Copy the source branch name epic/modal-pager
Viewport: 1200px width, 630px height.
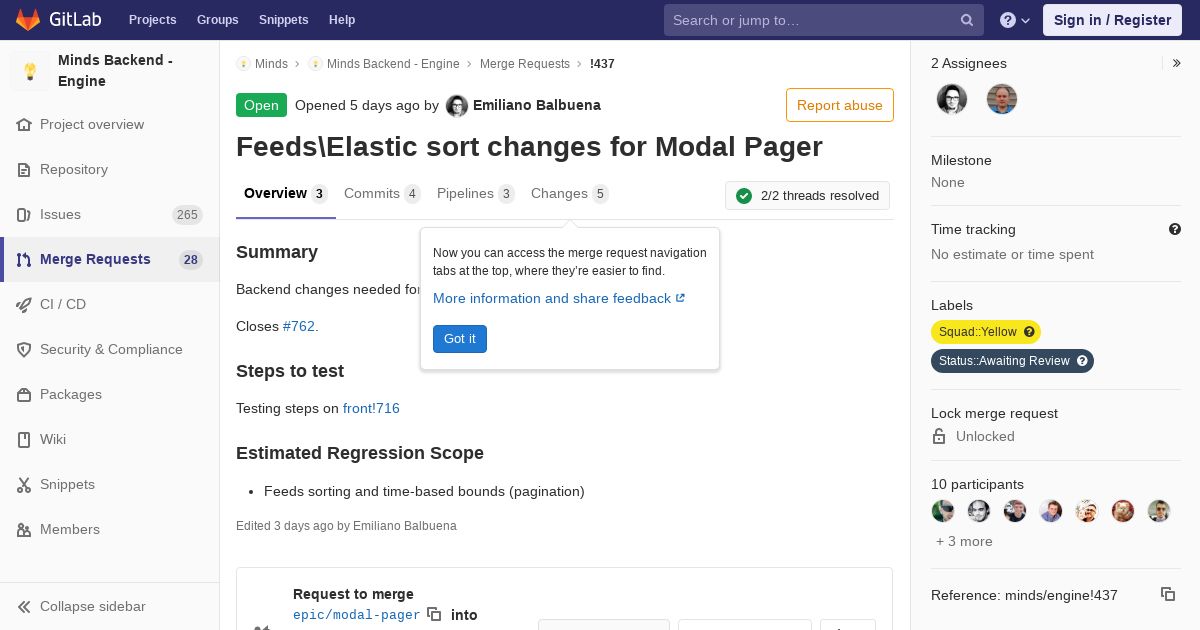point(434,614)
